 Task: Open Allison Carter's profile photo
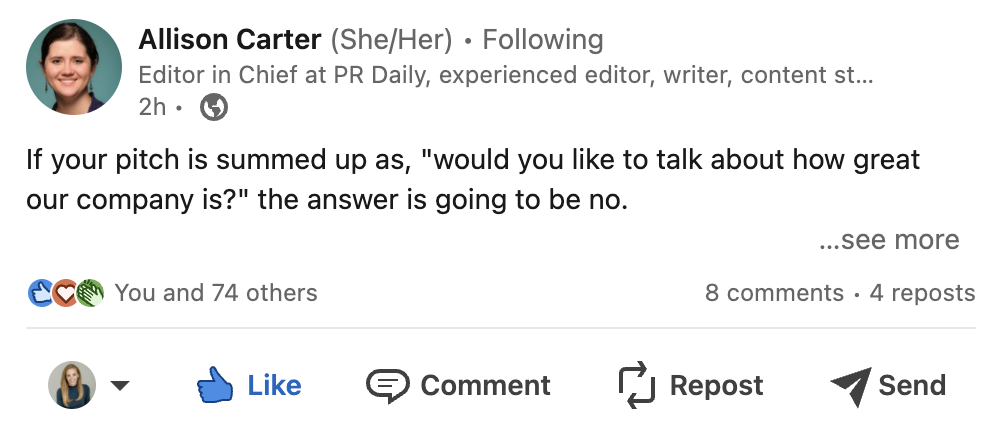[x=74, y=67]
